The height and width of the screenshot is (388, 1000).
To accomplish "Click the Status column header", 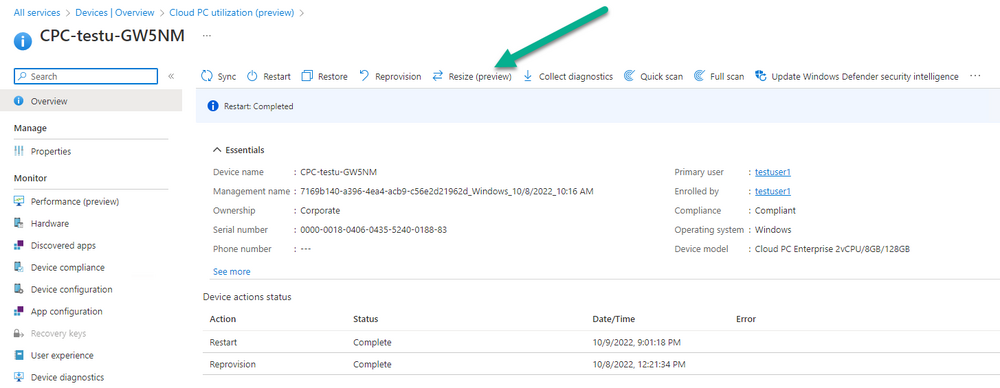I will (365, 319).
